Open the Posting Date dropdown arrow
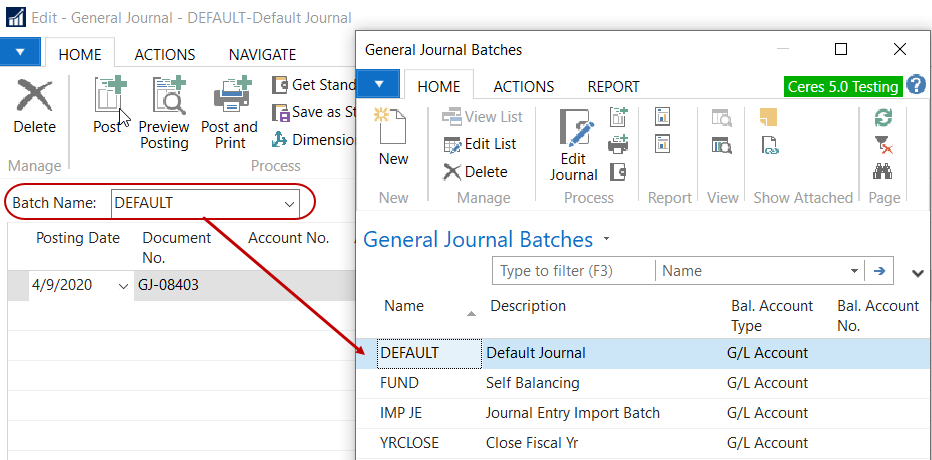This screenshot has height=460, width=932. point(123,286)
